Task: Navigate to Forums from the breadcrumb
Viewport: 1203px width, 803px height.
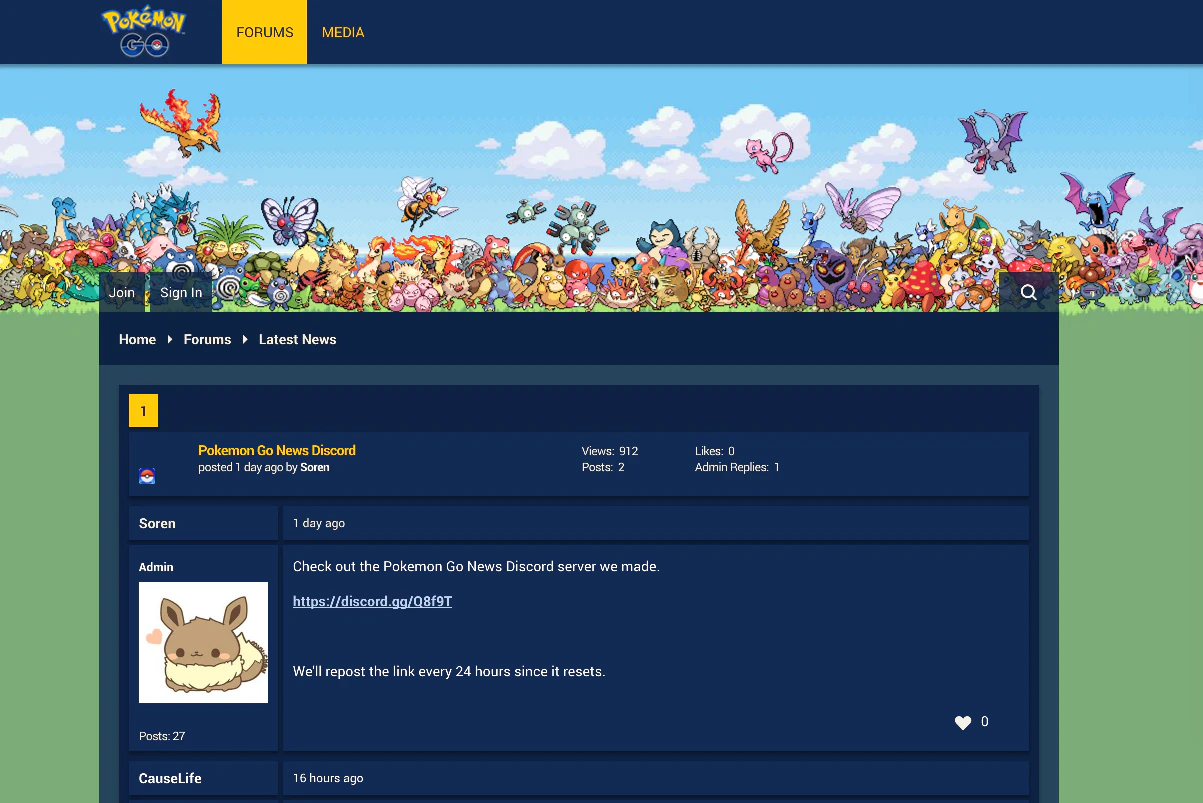Action: [207, 339]
